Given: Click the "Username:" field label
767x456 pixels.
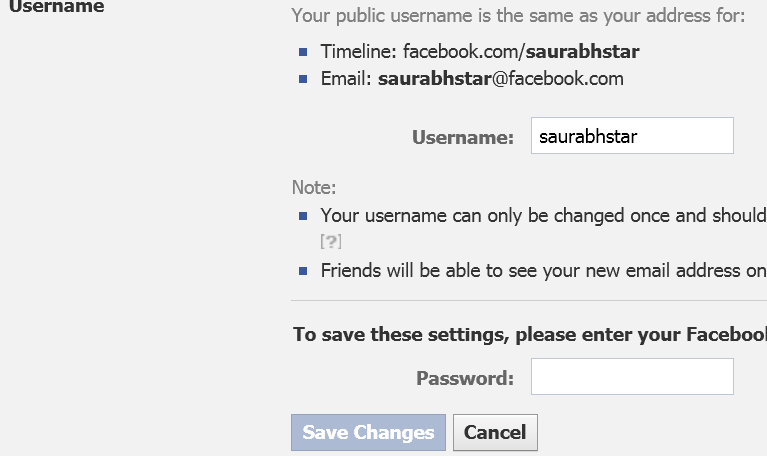Looking at the screenshot, I should click(x=463, y=137).
